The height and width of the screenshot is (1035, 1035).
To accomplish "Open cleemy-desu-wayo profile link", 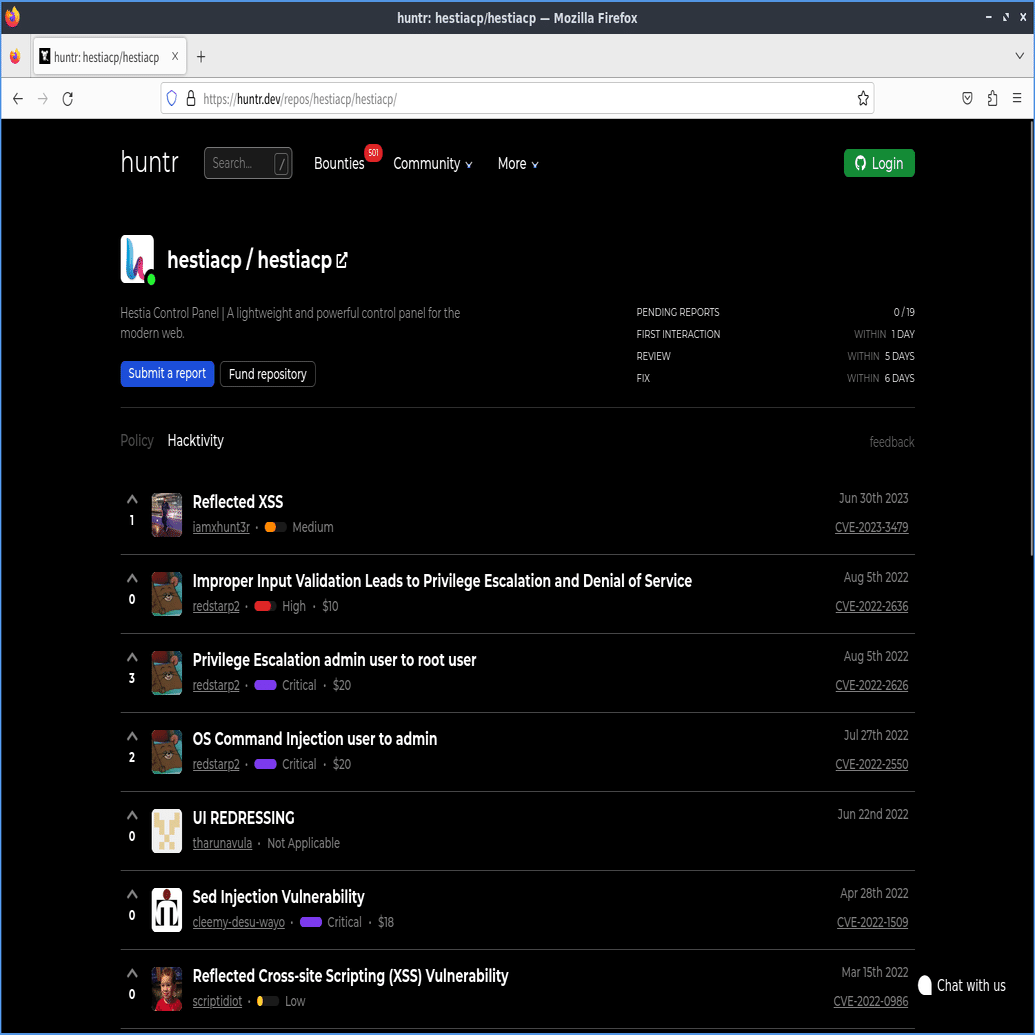I will 238,923.
